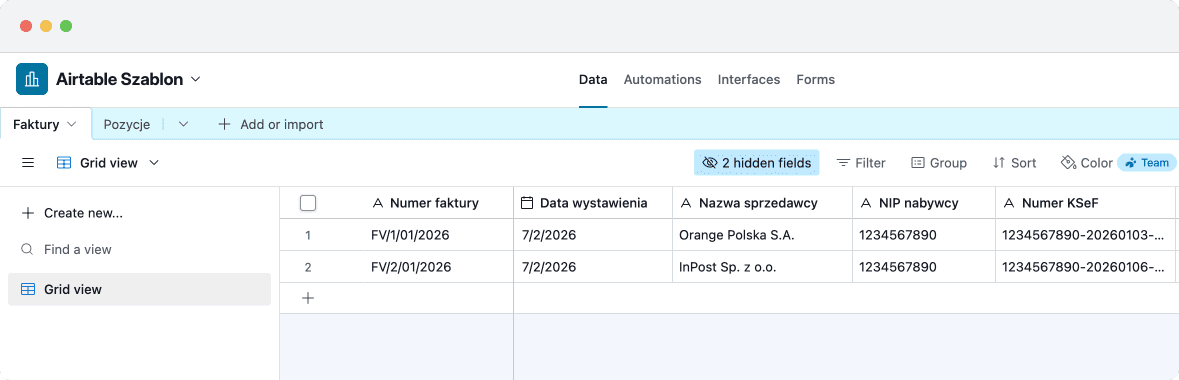The width and height of the screenshot is (1179, 380).
Task: Open the 2 hidden fields menu
Action: pos(756,163)
